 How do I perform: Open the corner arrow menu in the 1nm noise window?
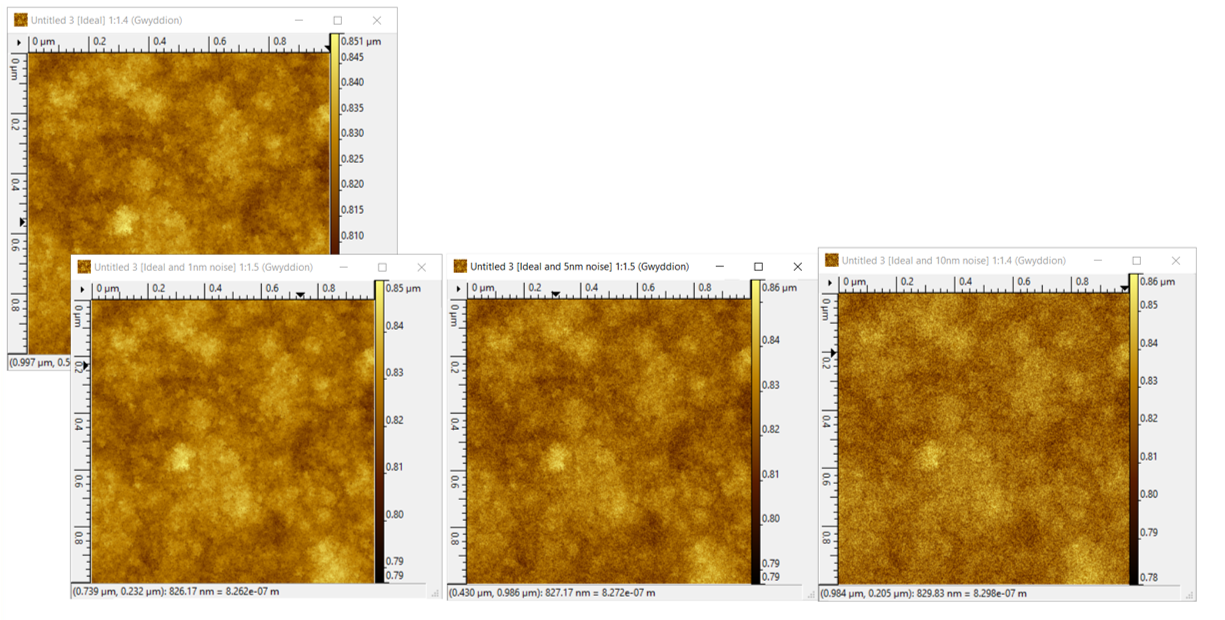(82, 288)
